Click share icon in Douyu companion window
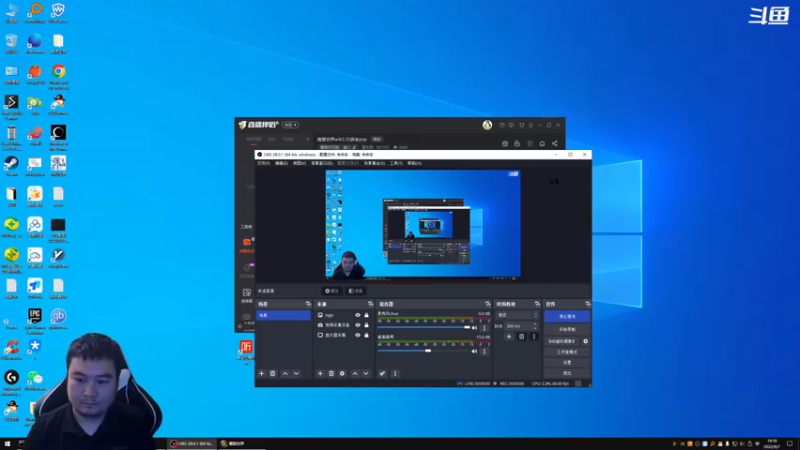This screenshot has height=450, width=800. (x=555, y=144)
